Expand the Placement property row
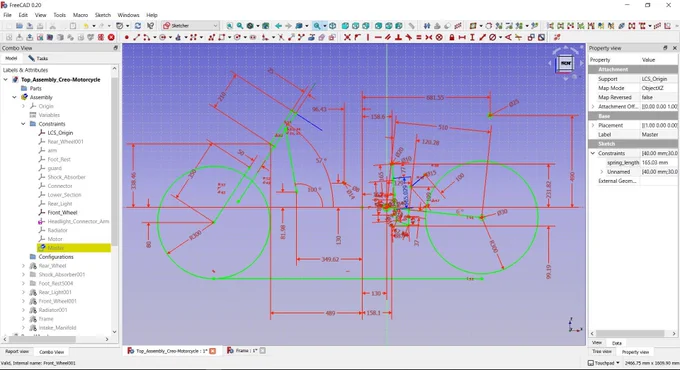Viewport: 680px width, 370px height. tap(593, 125)
